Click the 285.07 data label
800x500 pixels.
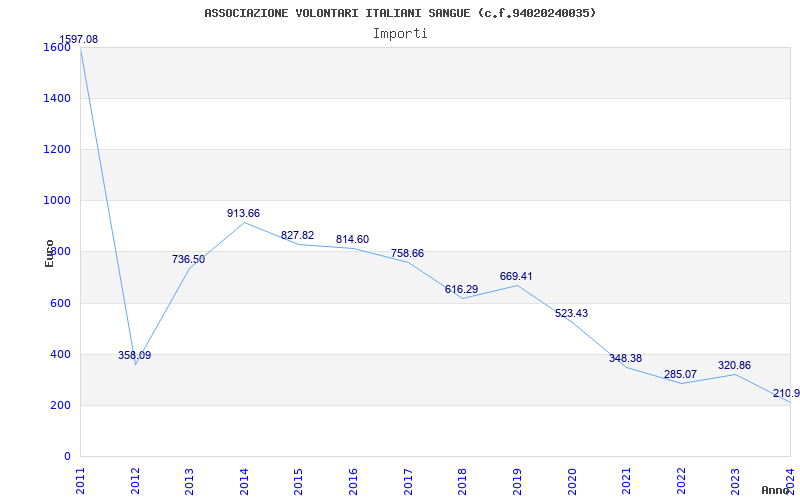(680, 374)
